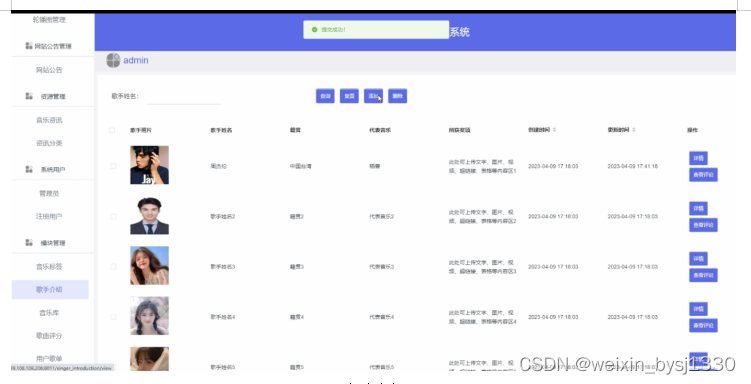Image resolution: width=751 pixels, height=384 pixels.
Task: Click the 歌手姓名2 cell
Action: click(x=223, y=216)
